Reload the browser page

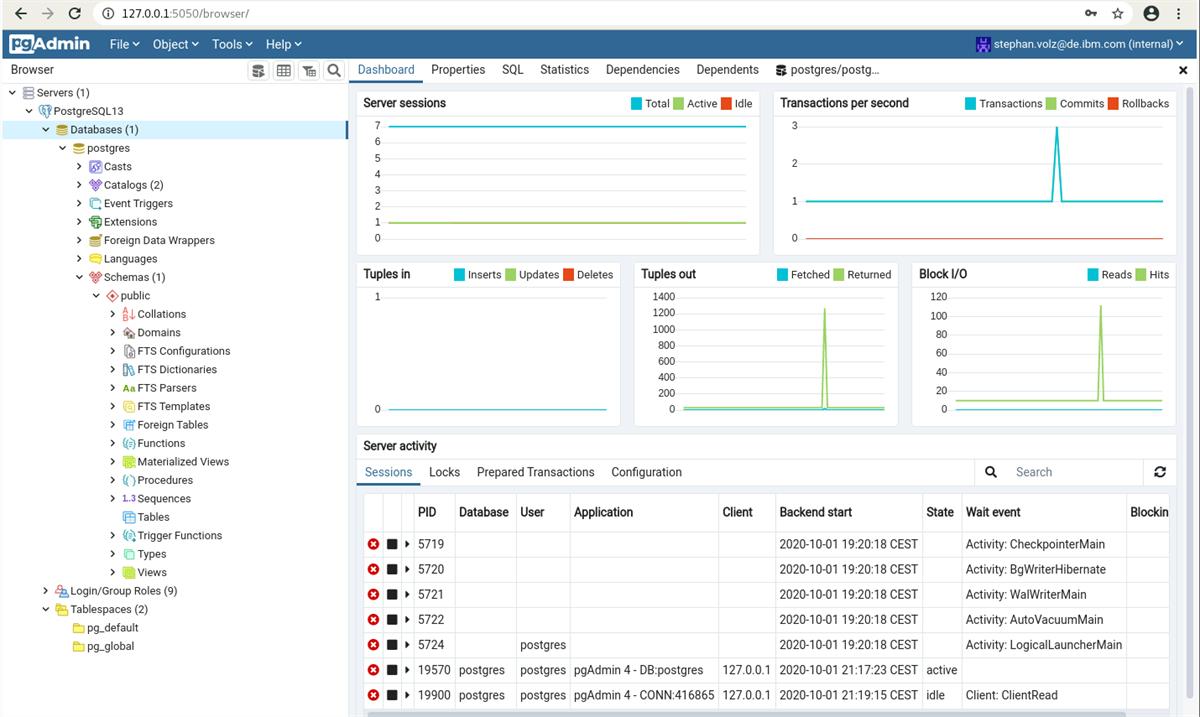pos(74,13)
